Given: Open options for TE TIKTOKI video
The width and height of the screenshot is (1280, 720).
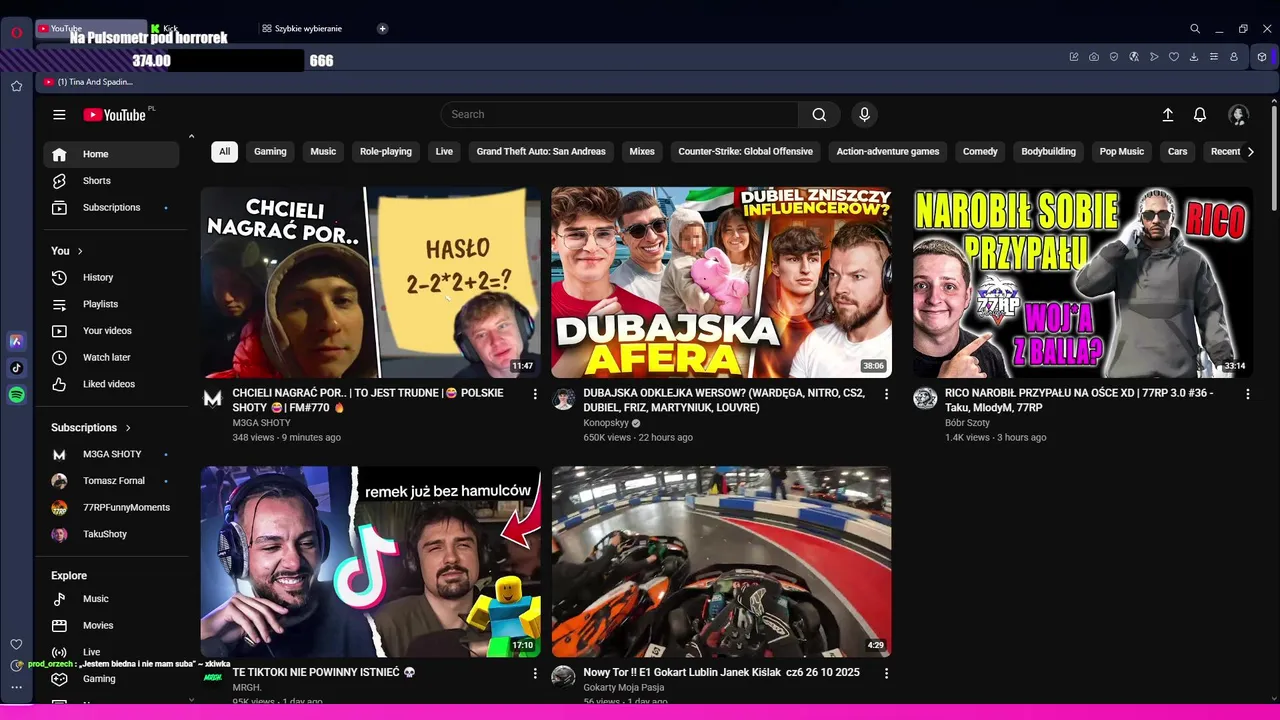Looking at the screenshot, I should pos(535,673).
